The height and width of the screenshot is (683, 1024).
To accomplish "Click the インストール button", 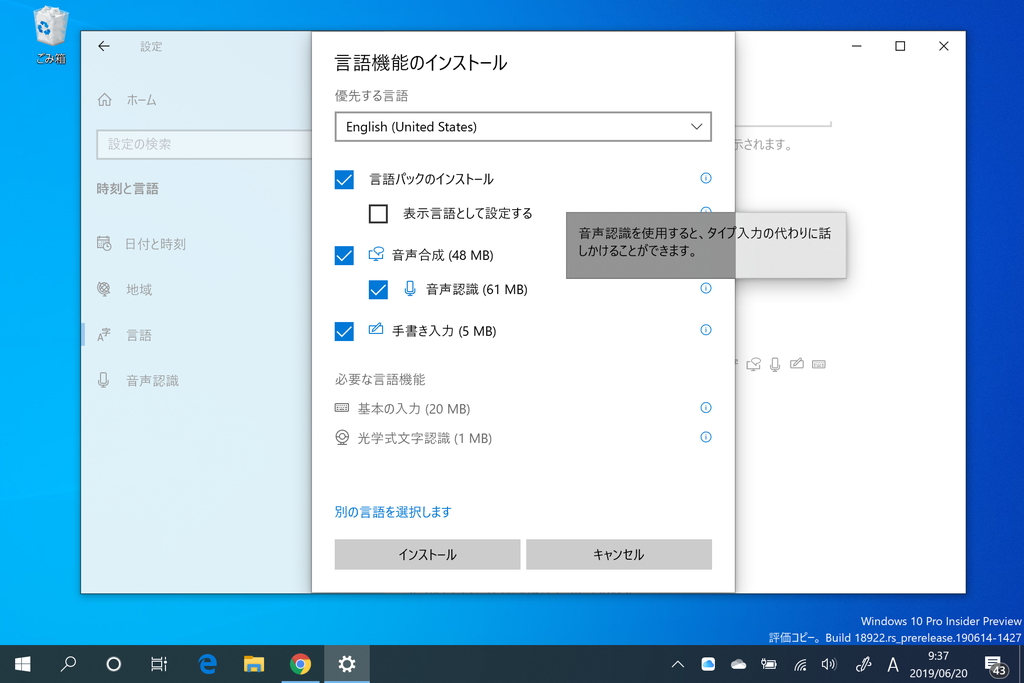I will [427, 554].
